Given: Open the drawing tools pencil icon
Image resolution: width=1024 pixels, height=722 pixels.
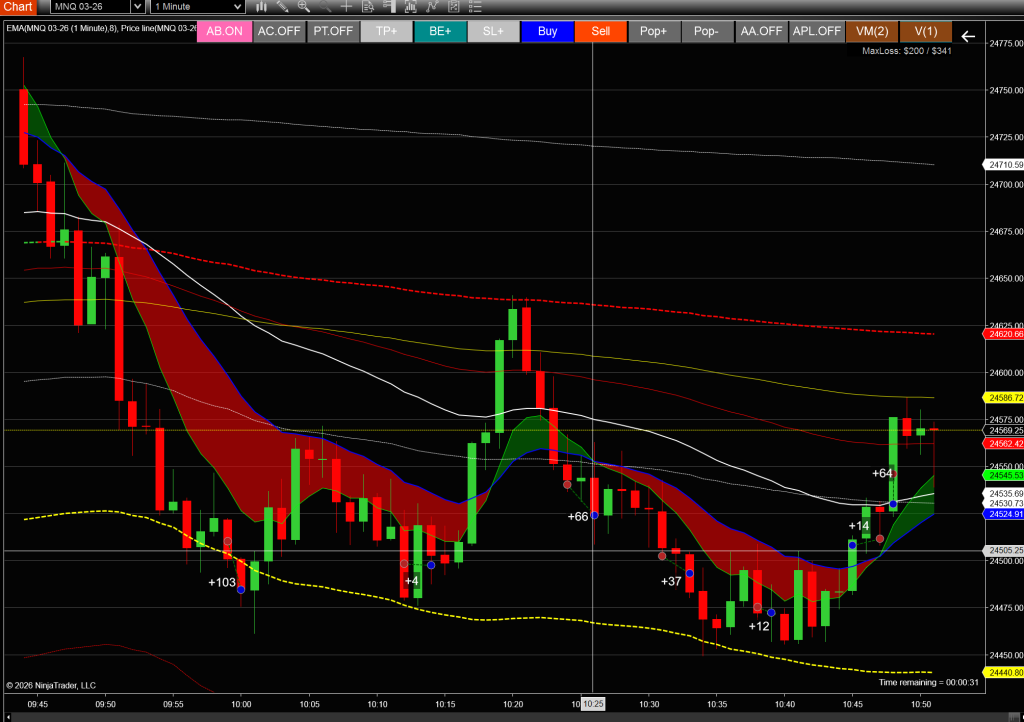Looking at the screenshot, I should [282, 6].
